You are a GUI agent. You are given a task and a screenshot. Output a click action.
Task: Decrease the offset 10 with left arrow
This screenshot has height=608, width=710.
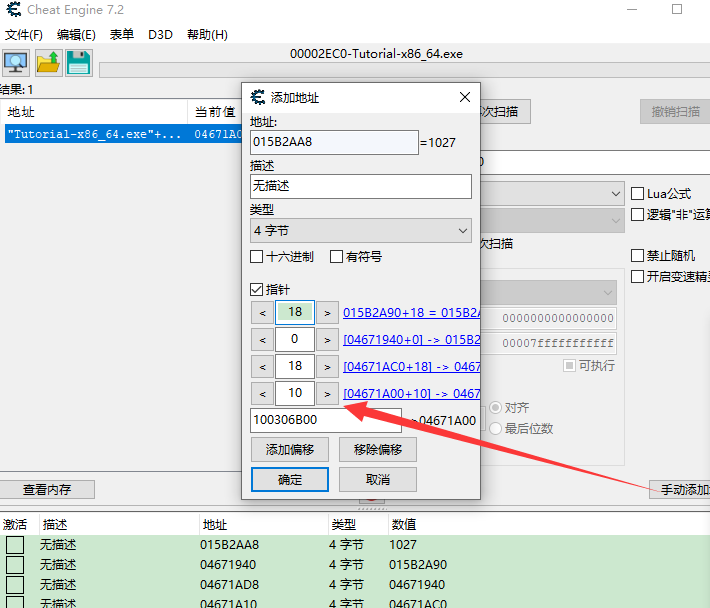[262, 394]
